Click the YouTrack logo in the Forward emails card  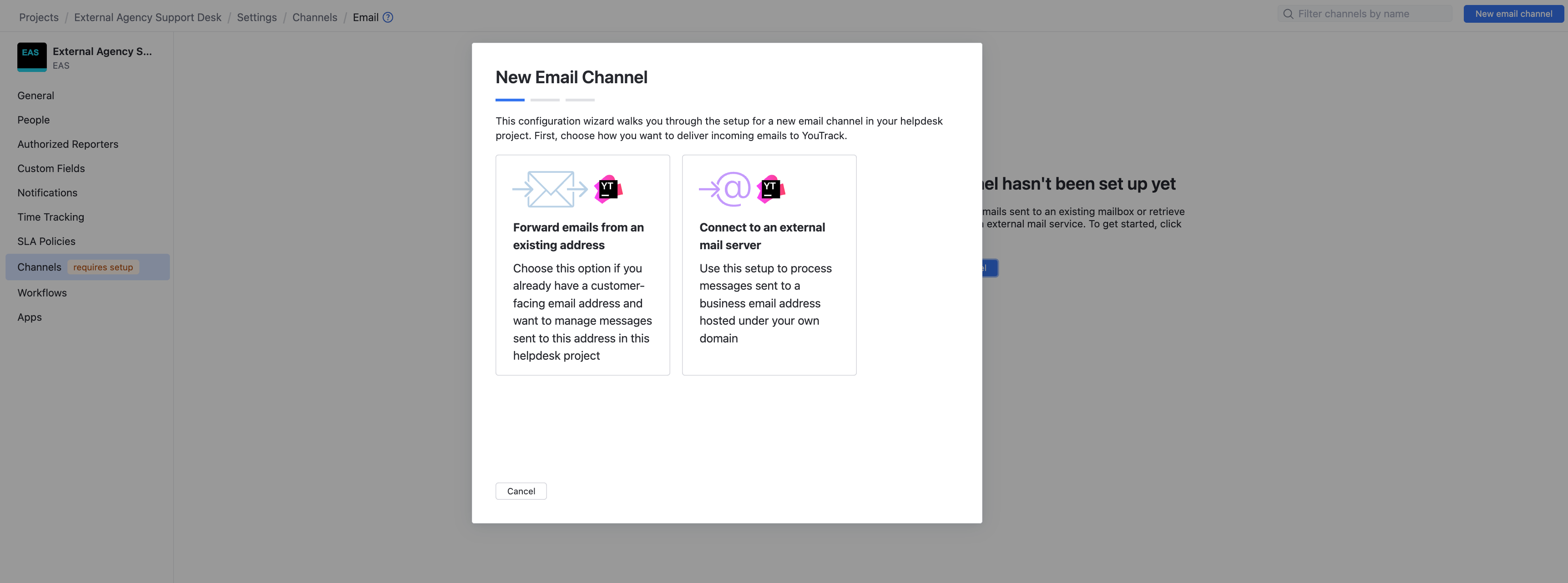(608, 189)
